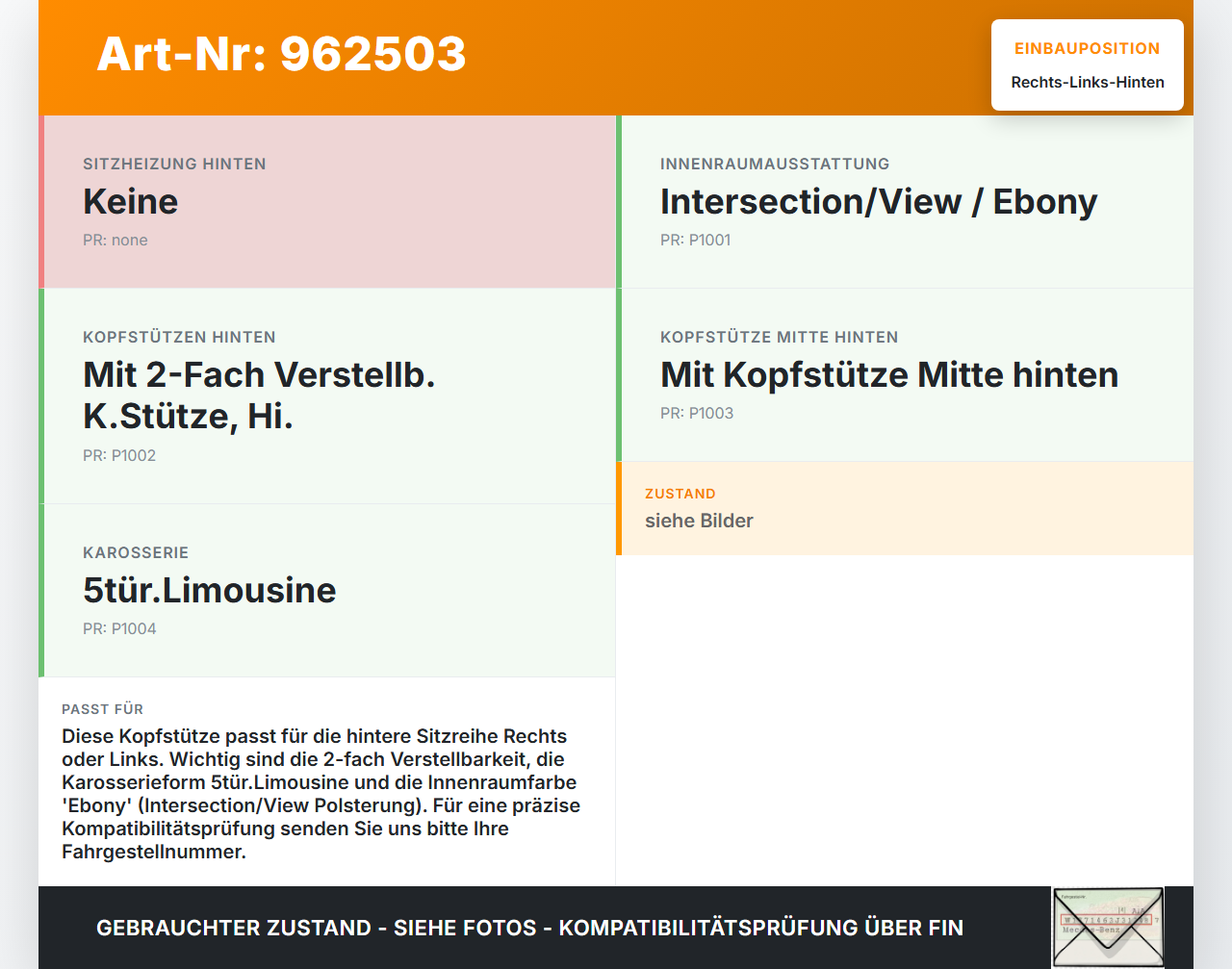The height and width of the screenshot is (969, 1232).
Task: Select the Rechts-Links-Hinten position label
Action: (1087, 82)
